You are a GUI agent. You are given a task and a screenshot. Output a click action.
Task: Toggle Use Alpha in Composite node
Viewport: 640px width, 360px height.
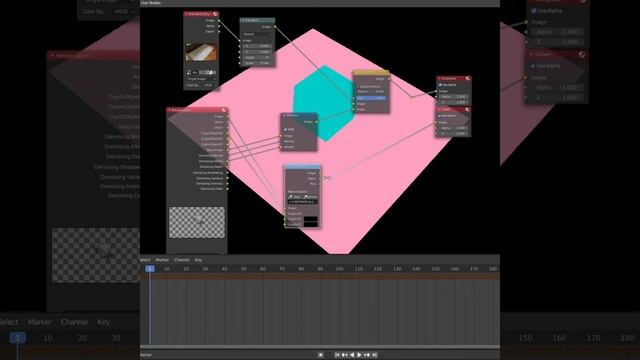click(440, 85)
